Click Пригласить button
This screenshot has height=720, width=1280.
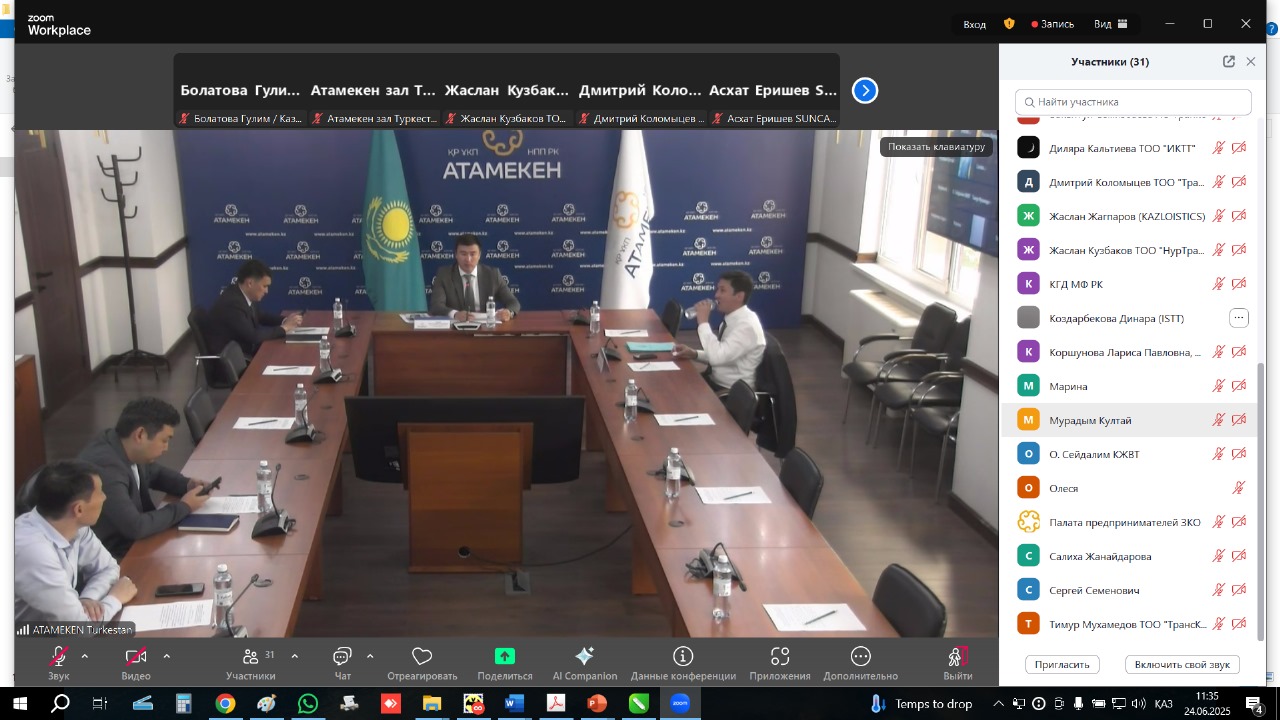[x=1062, y=665]
